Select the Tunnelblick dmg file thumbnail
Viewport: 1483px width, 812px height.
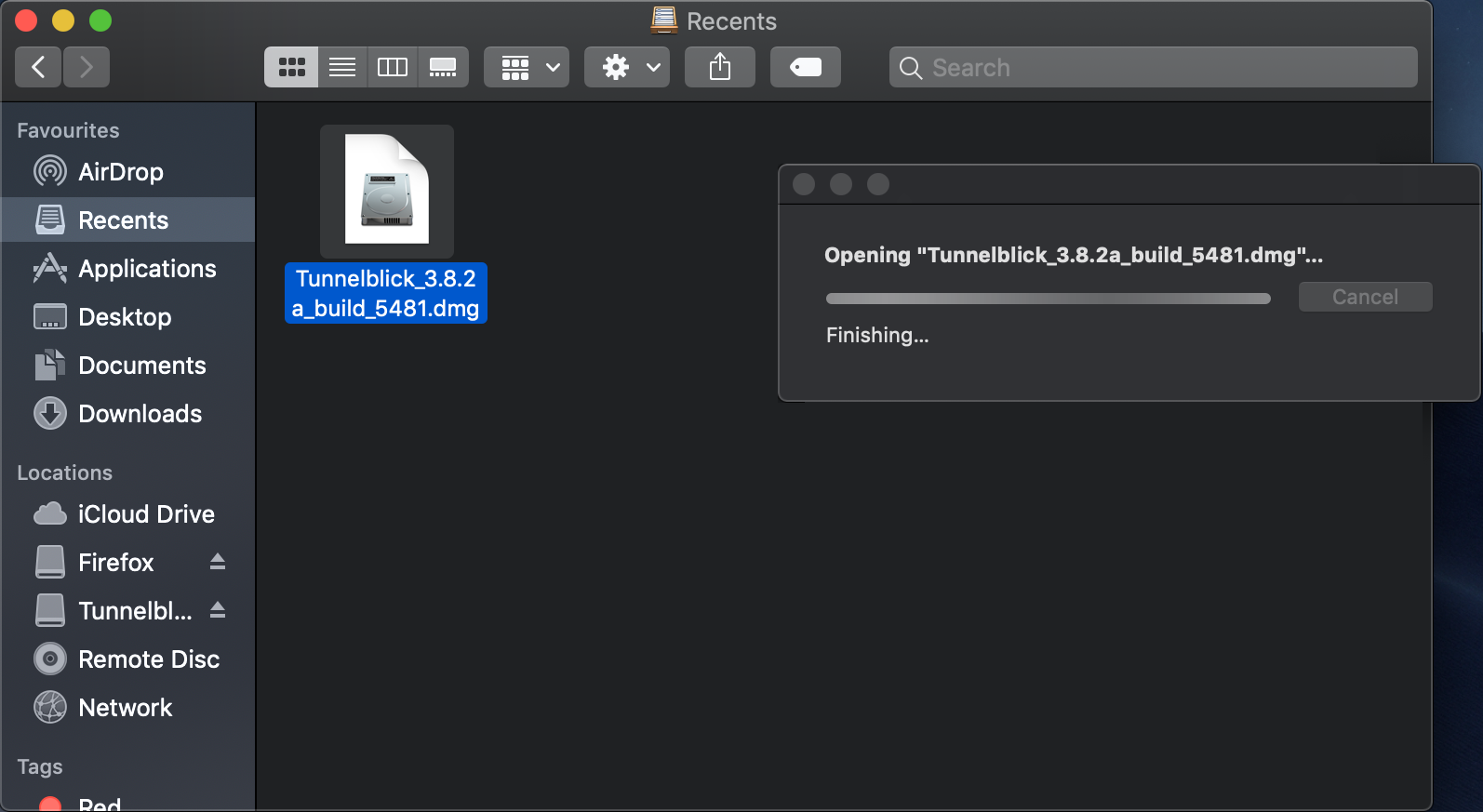point(387,192)
